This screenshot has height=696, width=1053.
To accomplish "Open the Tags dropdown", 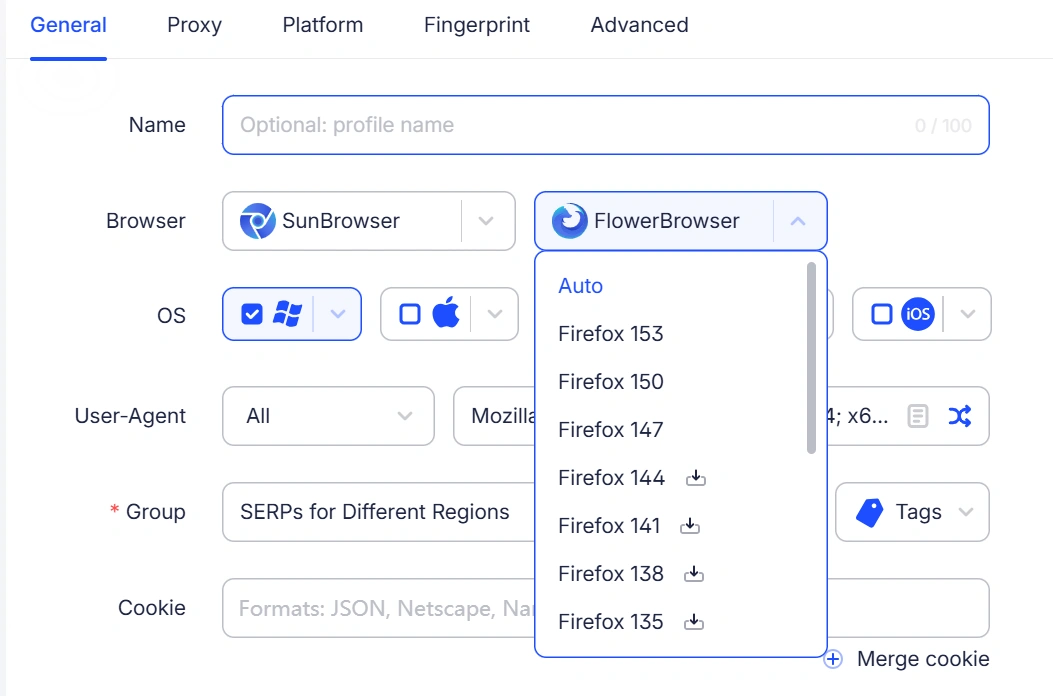I will point(912,512).
